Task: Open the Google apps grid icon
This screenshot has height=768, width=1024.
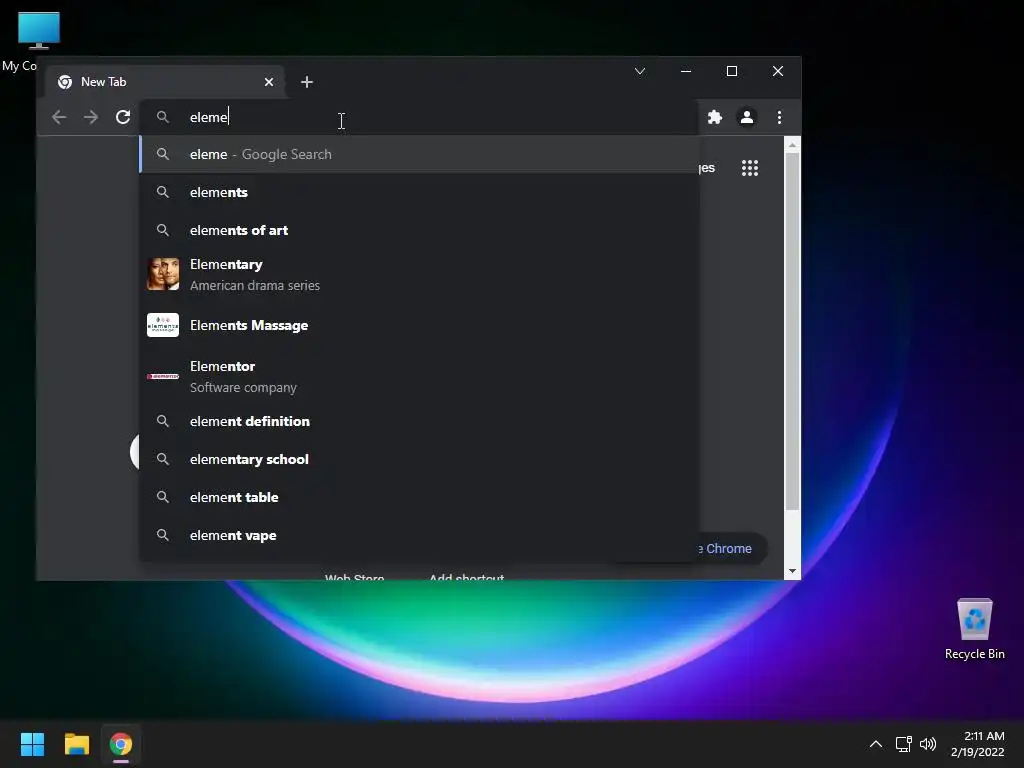Action: point(750,168)
